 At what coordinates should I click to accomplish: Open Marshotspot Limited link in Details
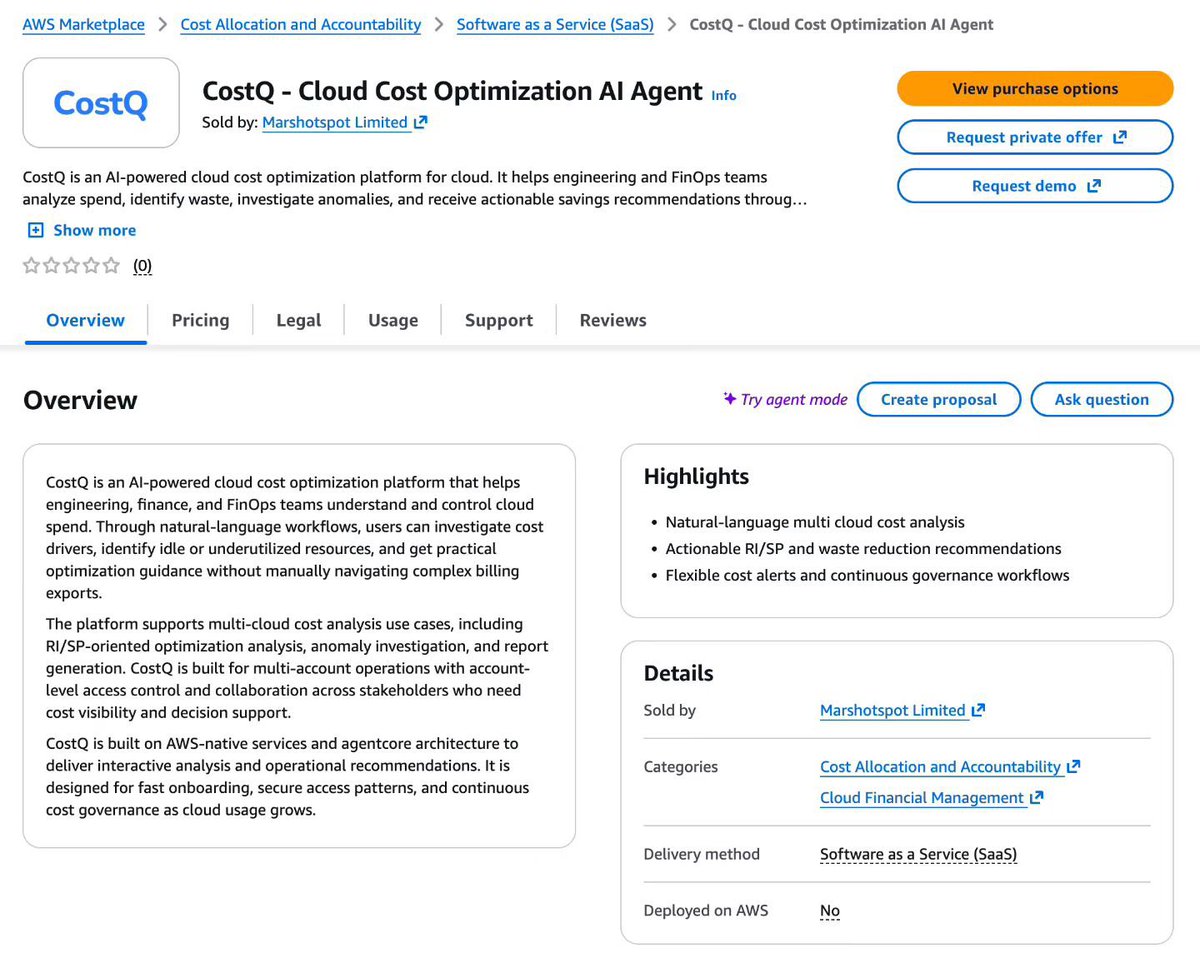893,710
